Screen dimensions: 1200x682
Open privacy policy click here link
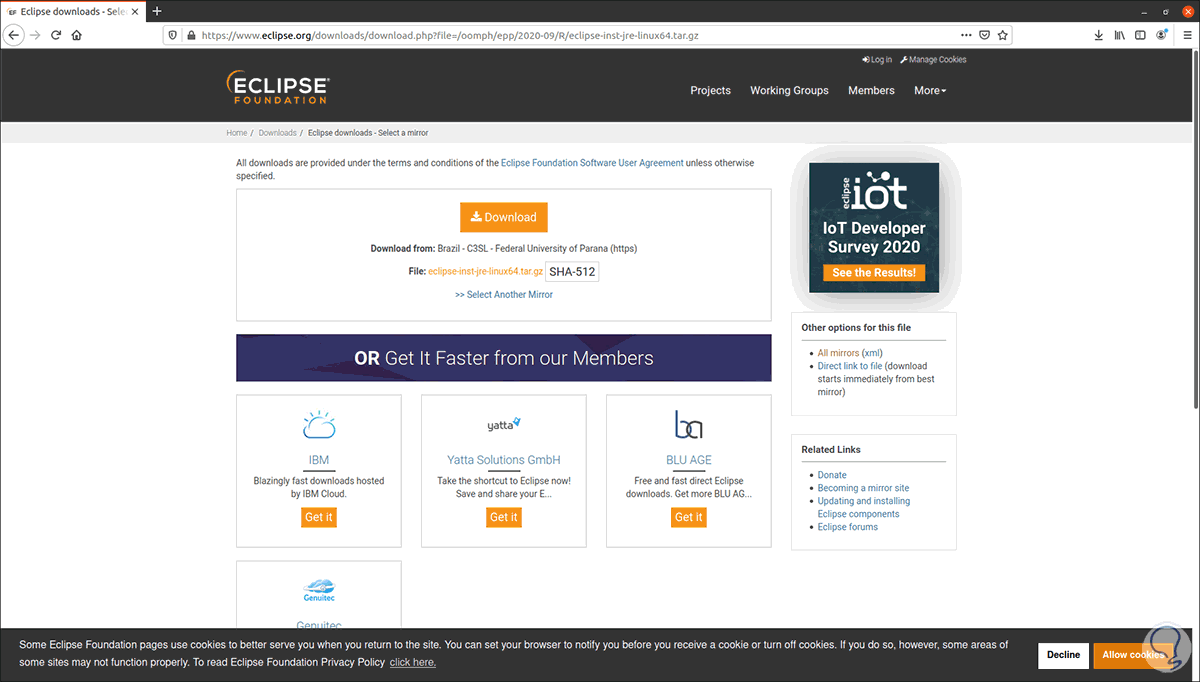coord(412,662)
